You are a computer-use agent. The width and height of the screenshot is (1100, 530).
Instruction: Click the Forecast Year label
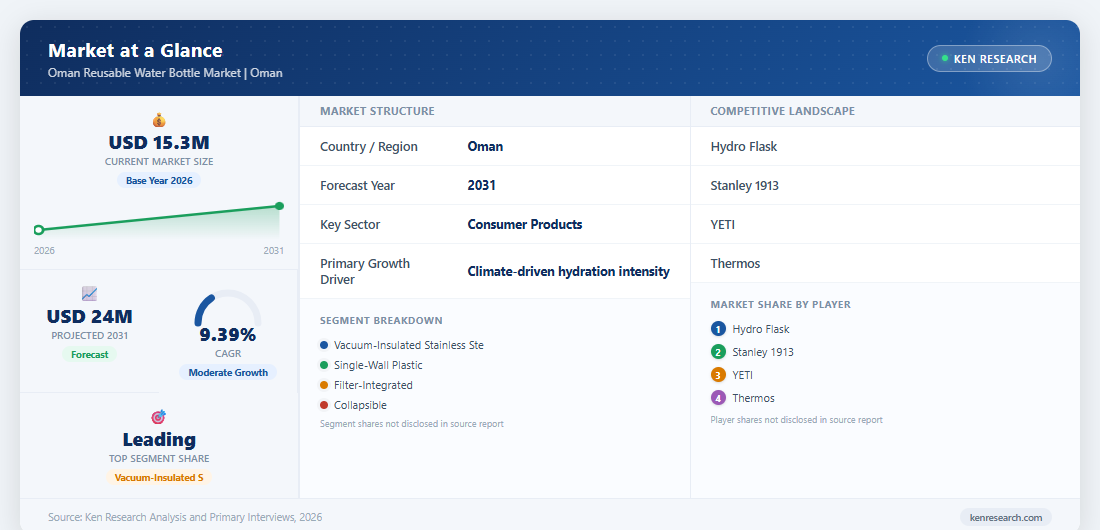358,185
